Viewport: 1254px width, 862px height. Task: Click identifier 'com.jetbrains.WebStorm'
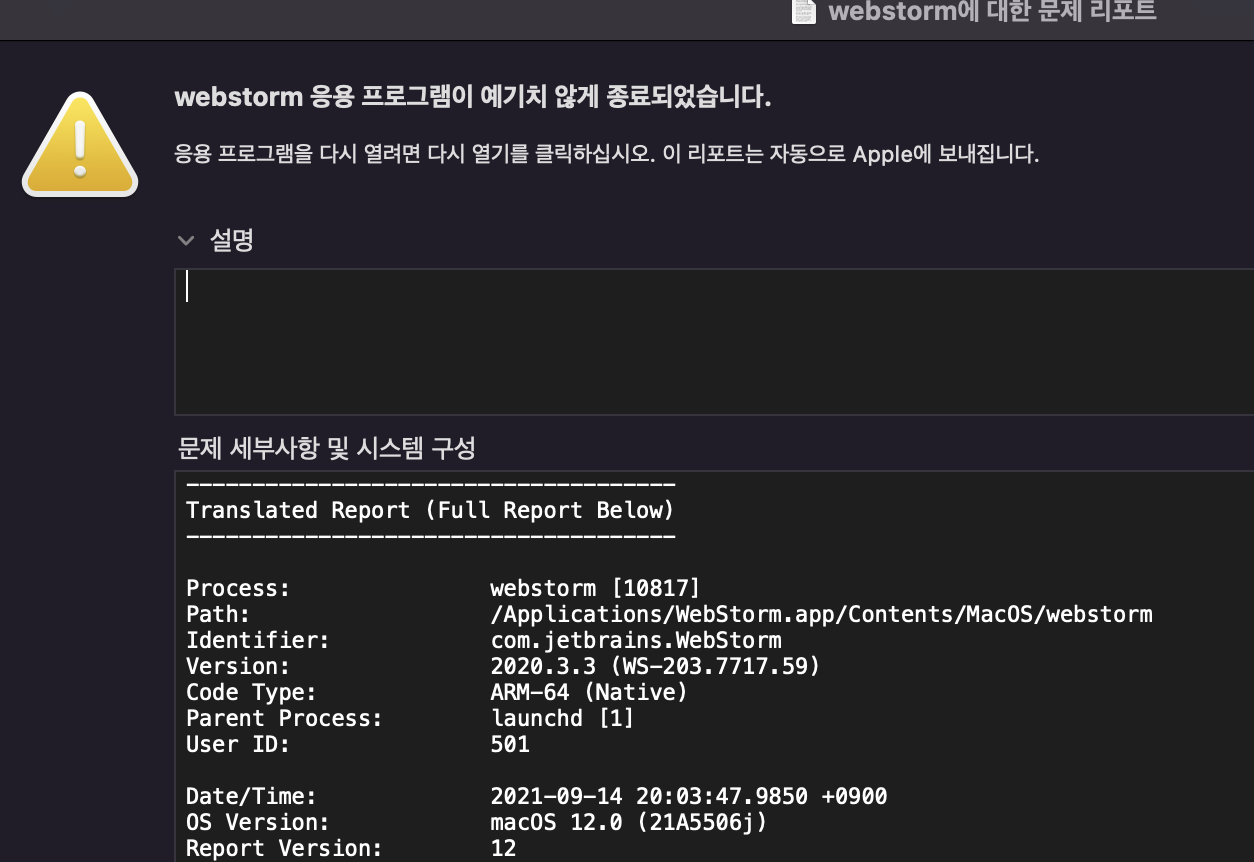(x=636, y=640)
